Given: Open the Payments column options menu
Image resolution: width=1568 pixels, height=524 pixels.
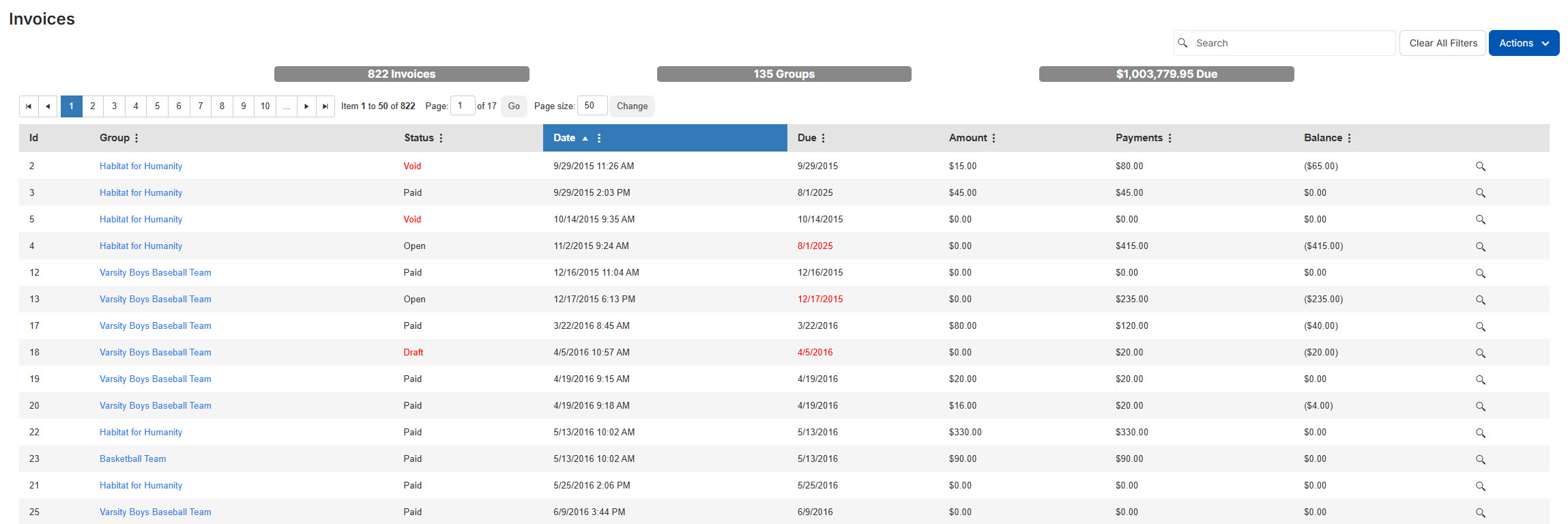Looking at the screenshot, I should coord(1170,138).
